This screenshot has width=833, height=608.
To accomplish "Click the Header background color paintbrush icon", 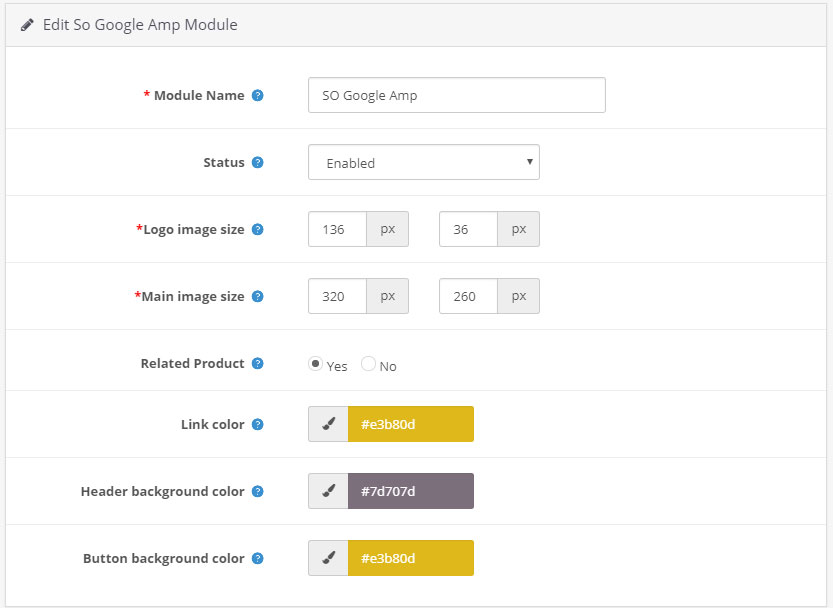I will click(328, 491).
